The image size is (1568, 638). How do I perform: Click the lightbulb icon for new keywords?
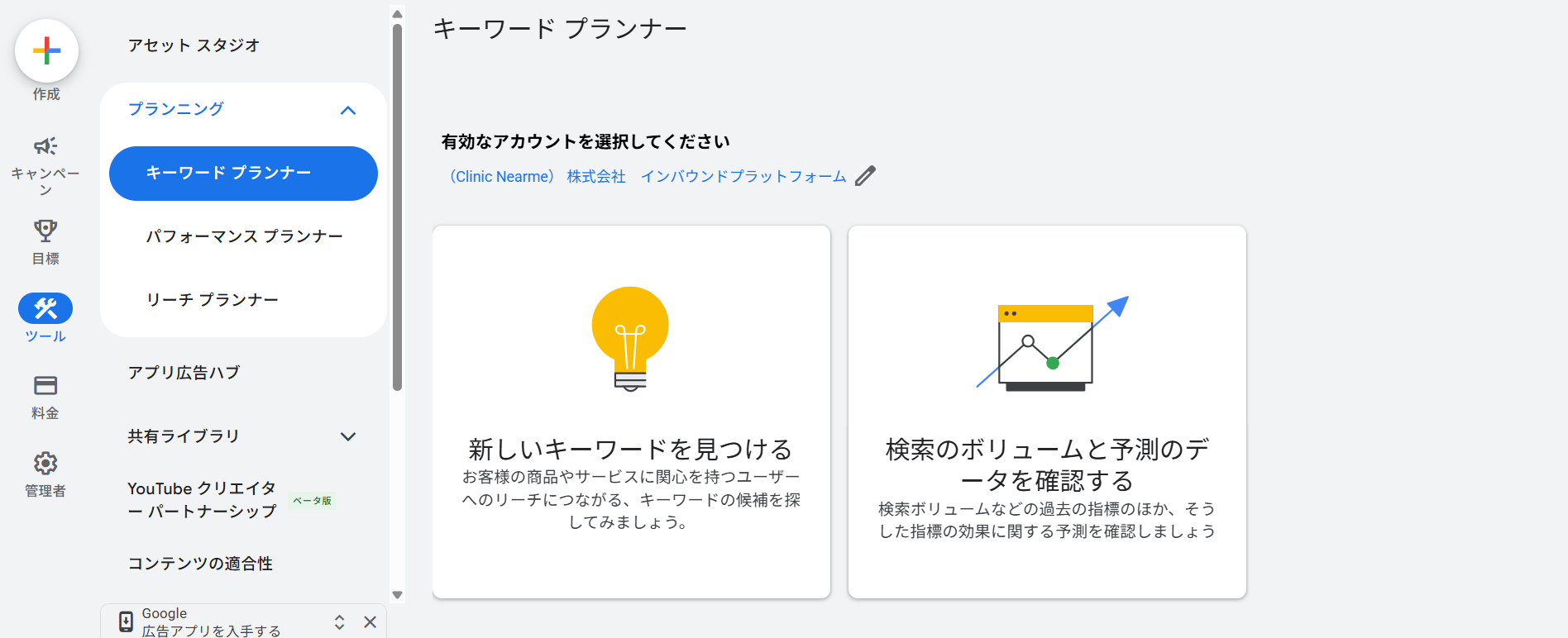click(x=630, y=339)
